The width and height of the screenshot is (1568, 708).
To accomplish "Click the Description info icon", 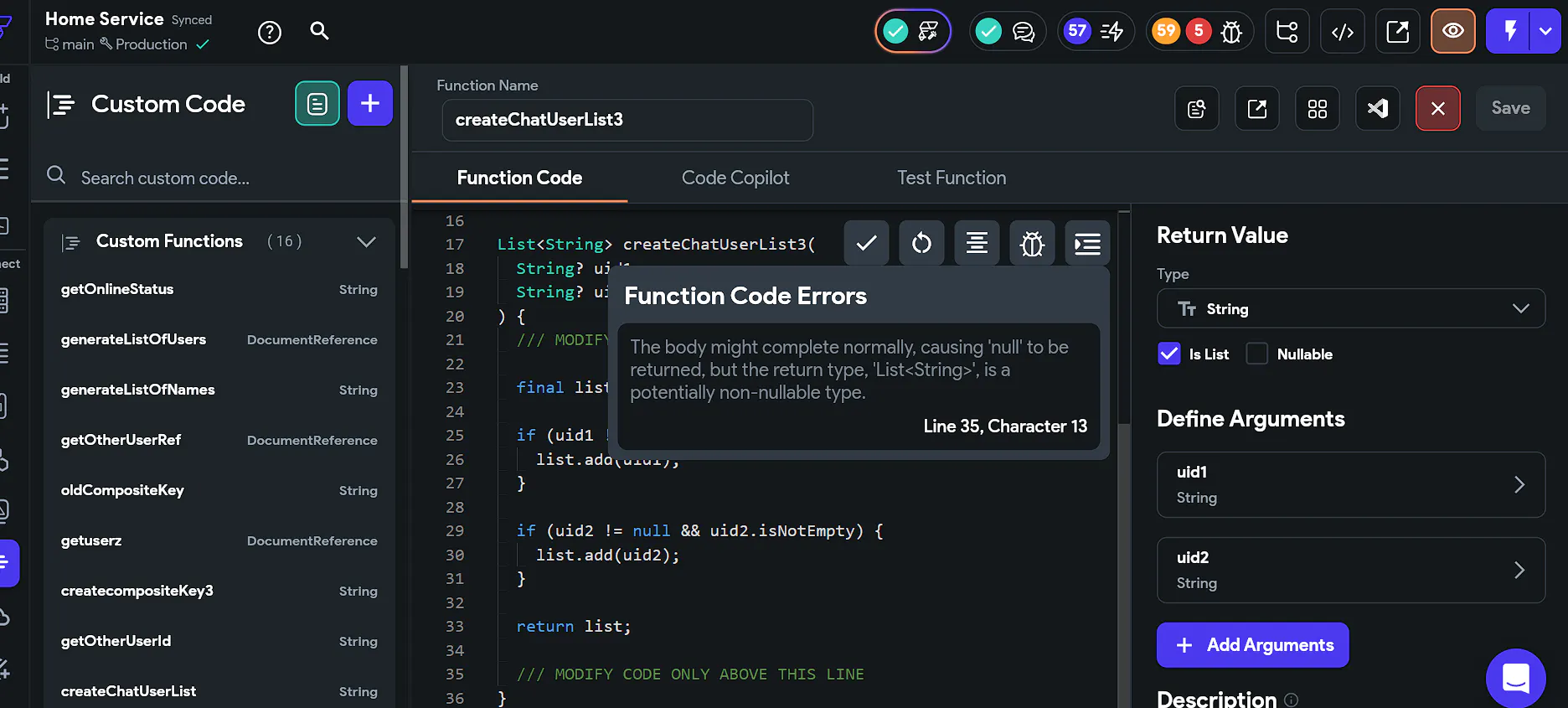I will tap(1292, 700).
